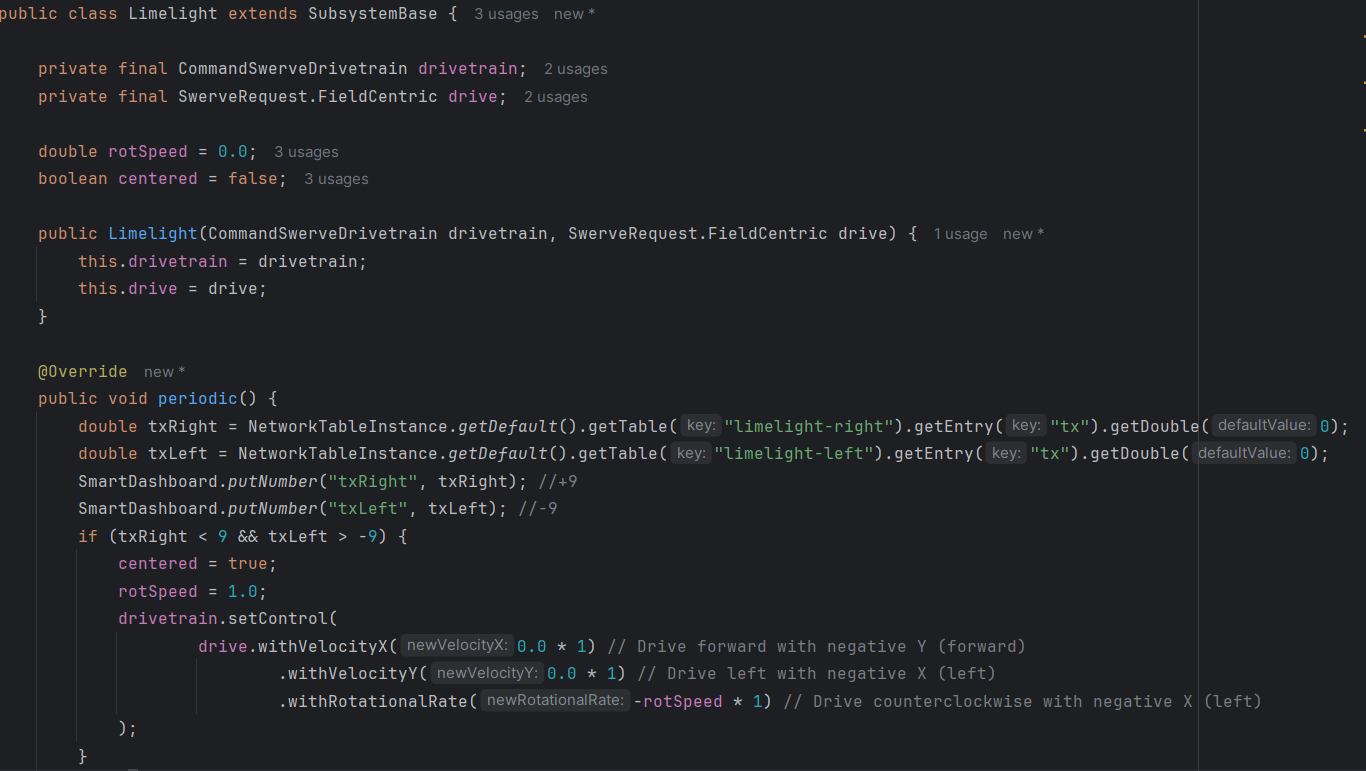This screenshot has height=771, width=1366.
Task: Open "2 usages" hint next to the drivetrain field
Action: coord(576,69)
